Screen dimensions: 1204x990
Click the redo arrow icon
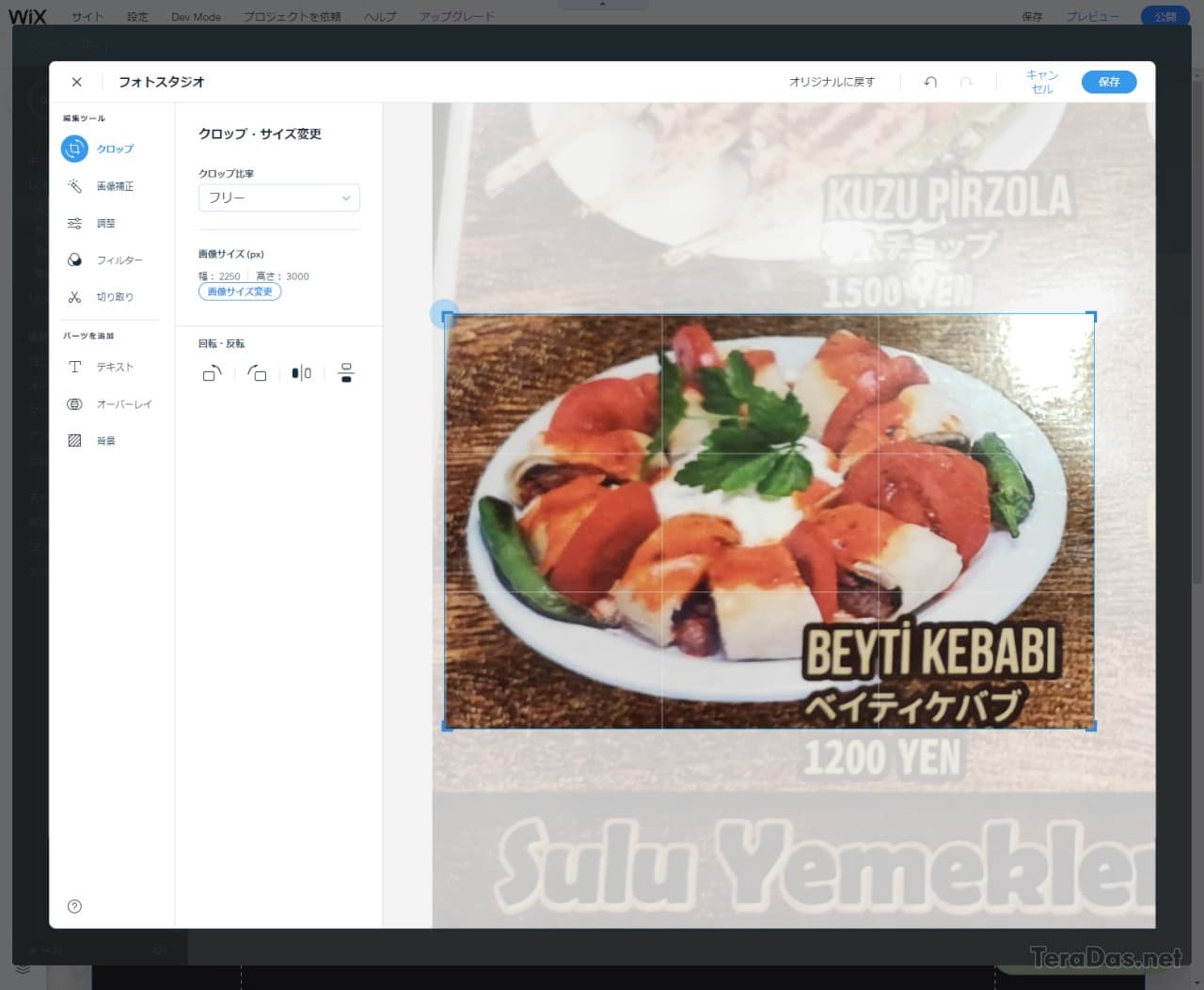click(x=966, y=82)
